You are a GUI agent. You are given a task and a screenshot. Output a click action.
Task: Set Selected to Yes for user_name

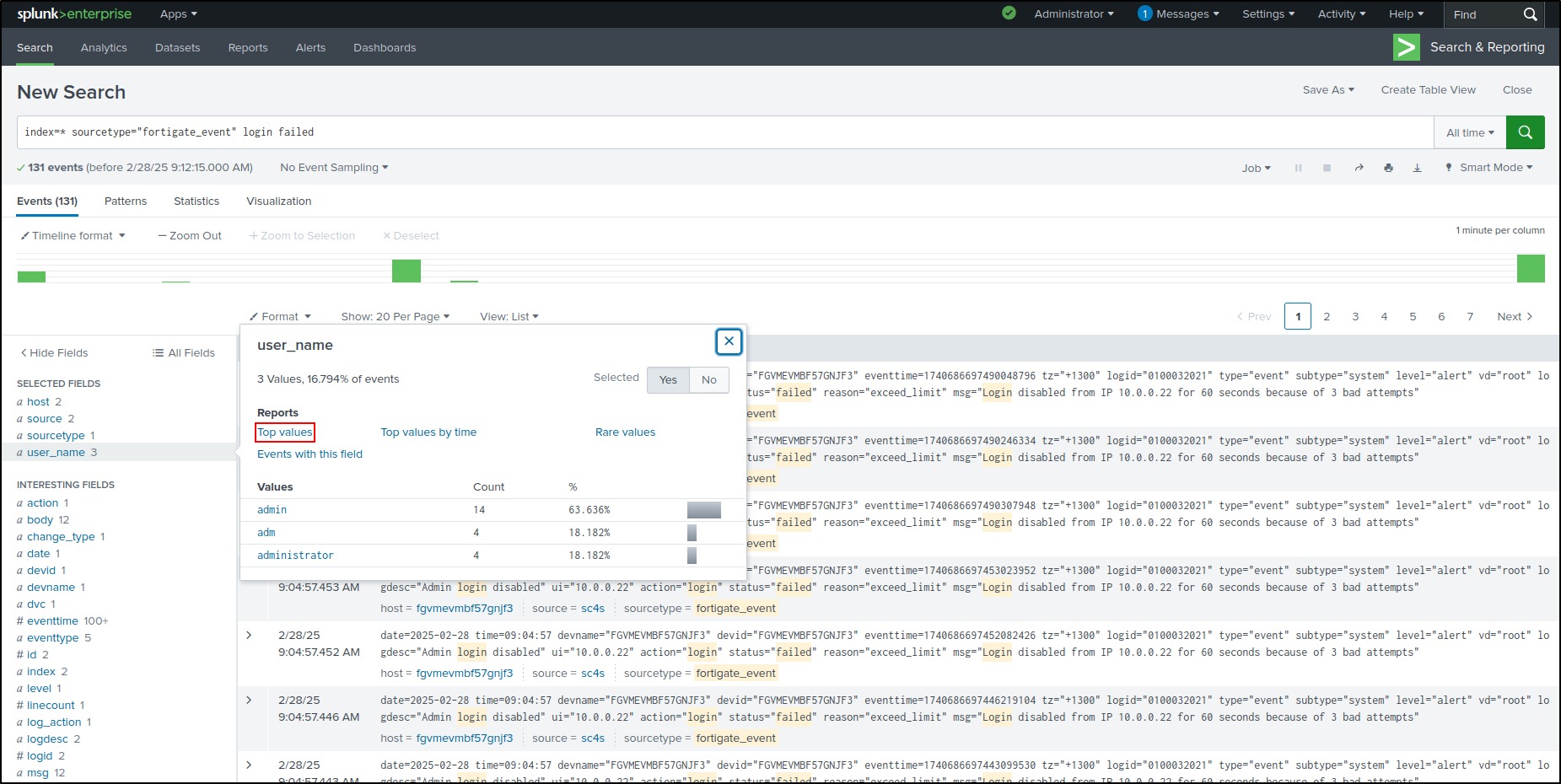pyautogui.click(x=668, y=379)
